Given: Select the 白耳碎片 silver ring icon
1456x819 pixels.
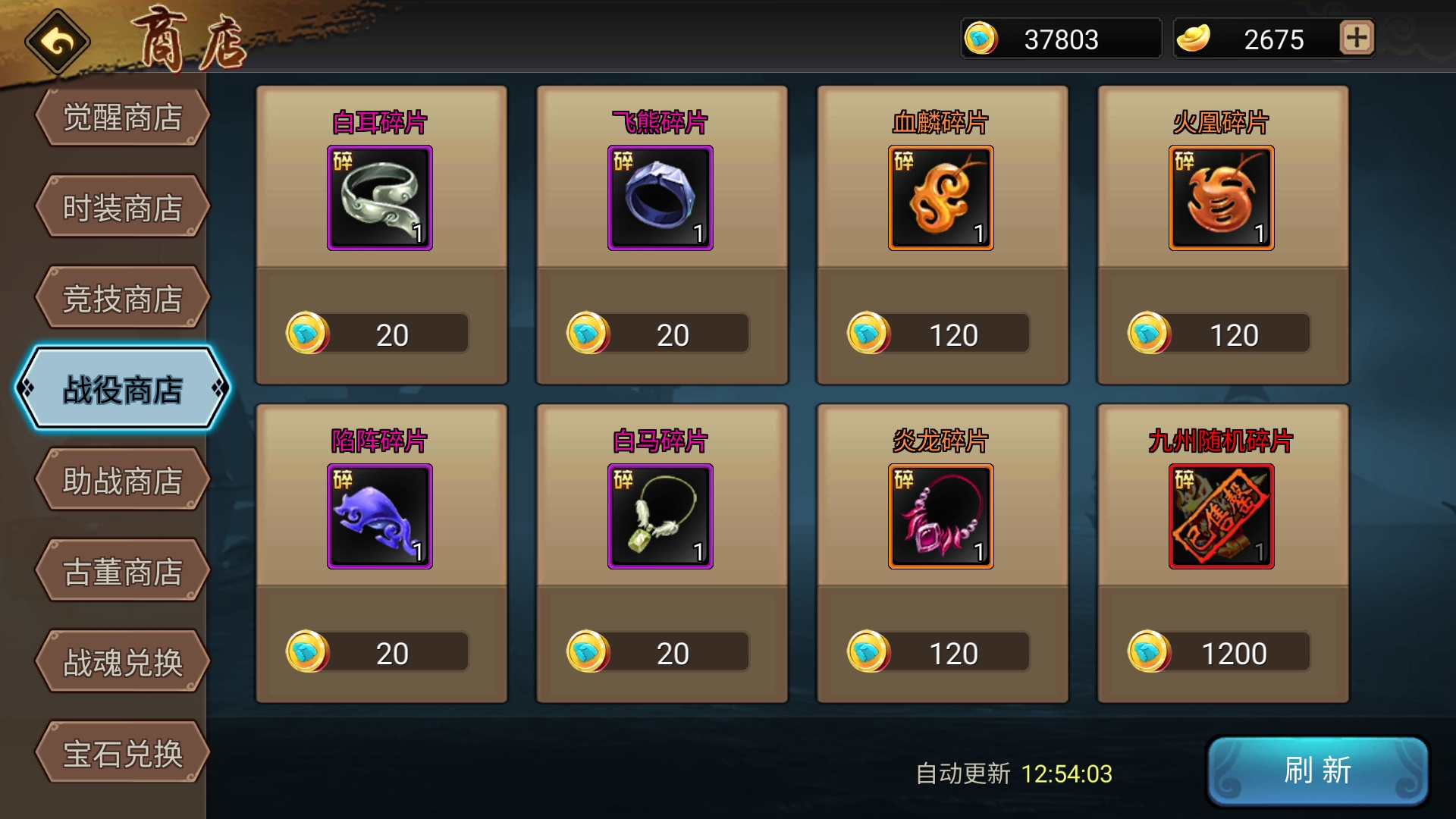Looking at the screenshot, I should click(x=380, y=198).
